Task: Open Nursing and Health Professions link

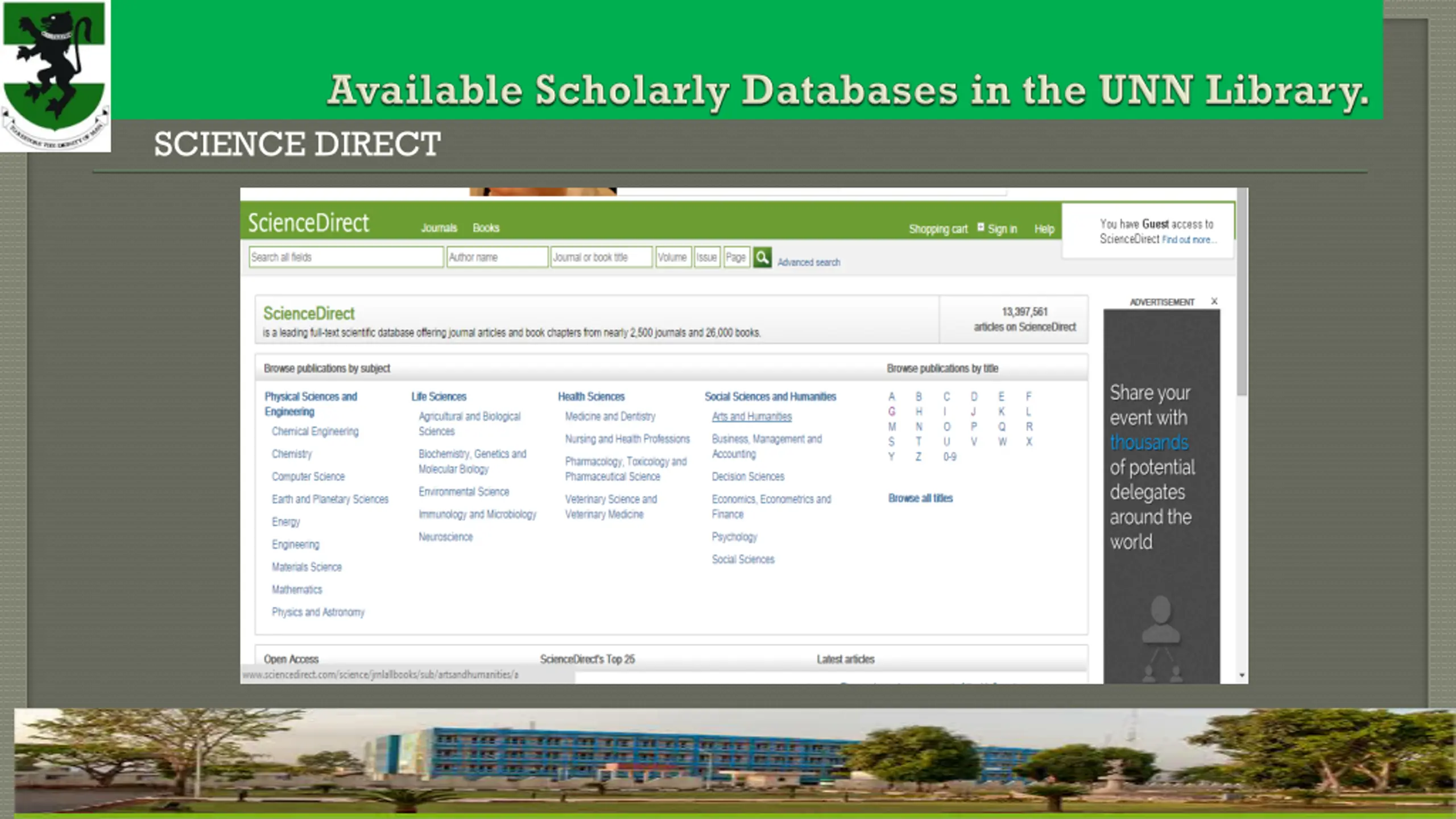Action: tap(627, 439)
